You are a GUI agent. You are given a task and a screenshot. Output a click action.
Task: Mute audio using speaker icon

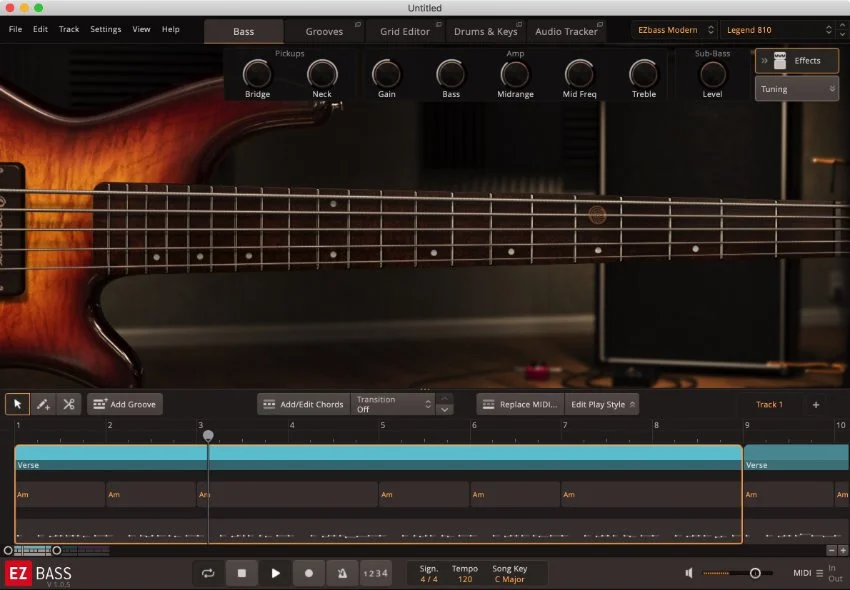point(689,573)
